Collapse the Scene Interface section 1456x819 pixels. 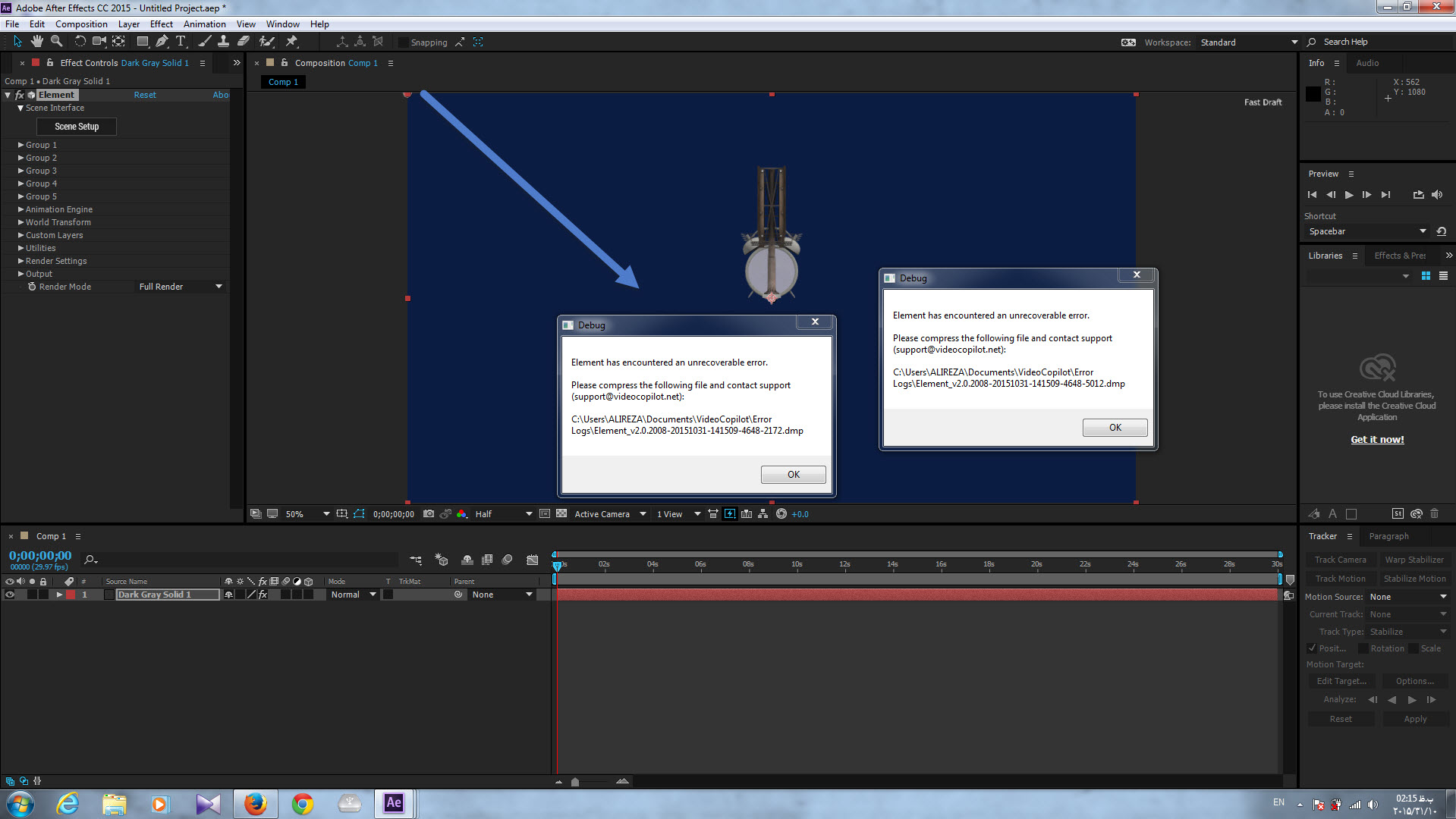[20, 108]
